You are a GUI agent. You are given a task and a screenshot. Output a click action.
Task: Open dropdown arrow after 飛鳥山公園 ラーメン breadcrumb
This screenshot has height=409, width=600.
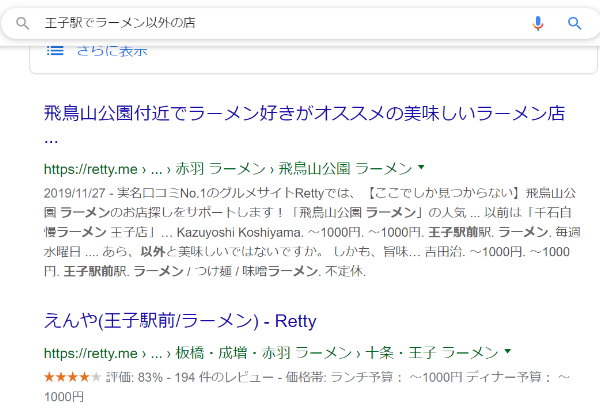coord(421,167)
